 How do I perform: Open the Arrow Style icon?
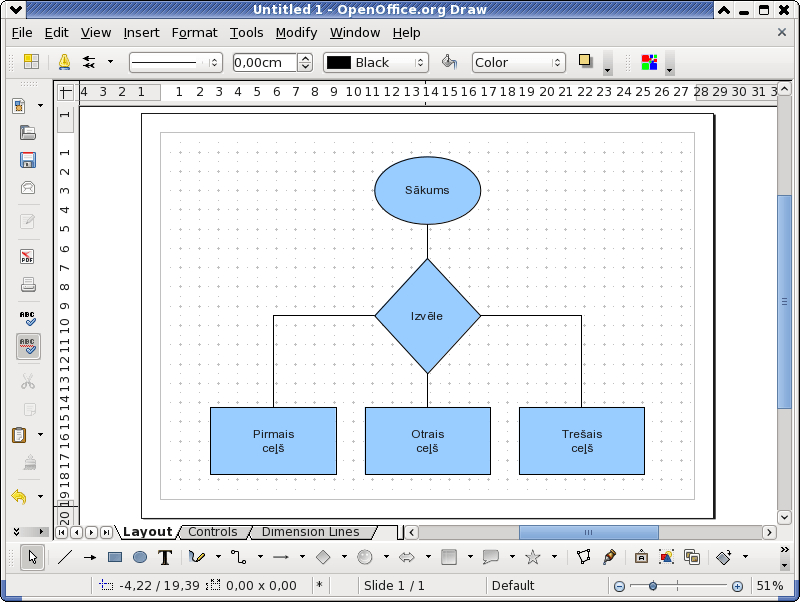[x=89, y=62]
